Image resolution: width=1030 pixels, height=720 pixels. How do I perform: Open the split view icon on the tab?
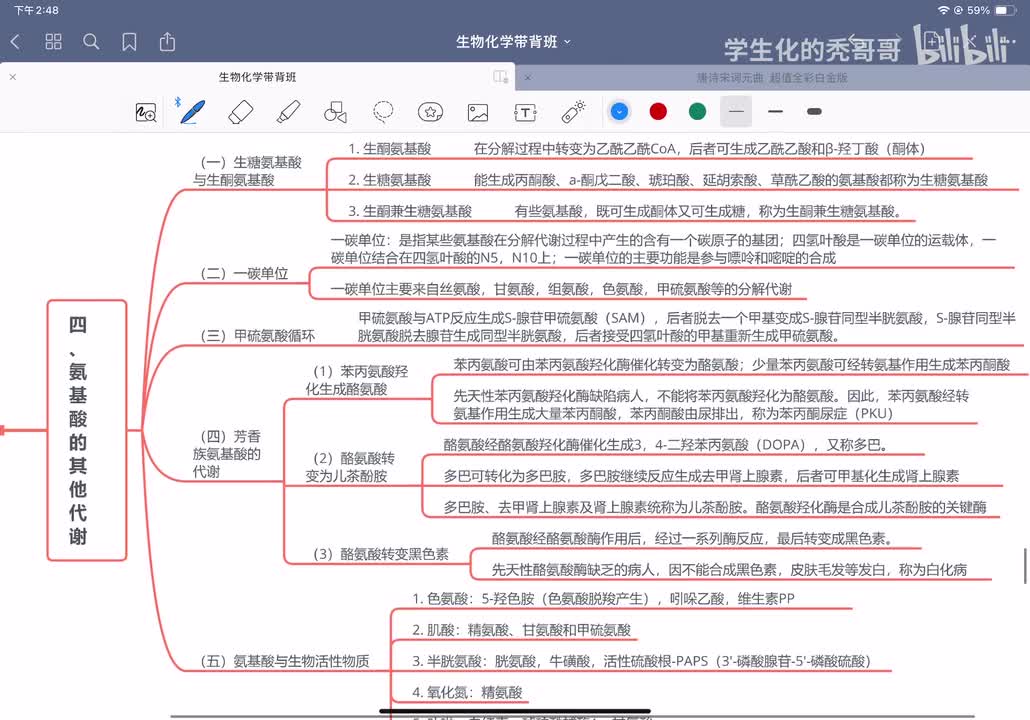[501, 77]
